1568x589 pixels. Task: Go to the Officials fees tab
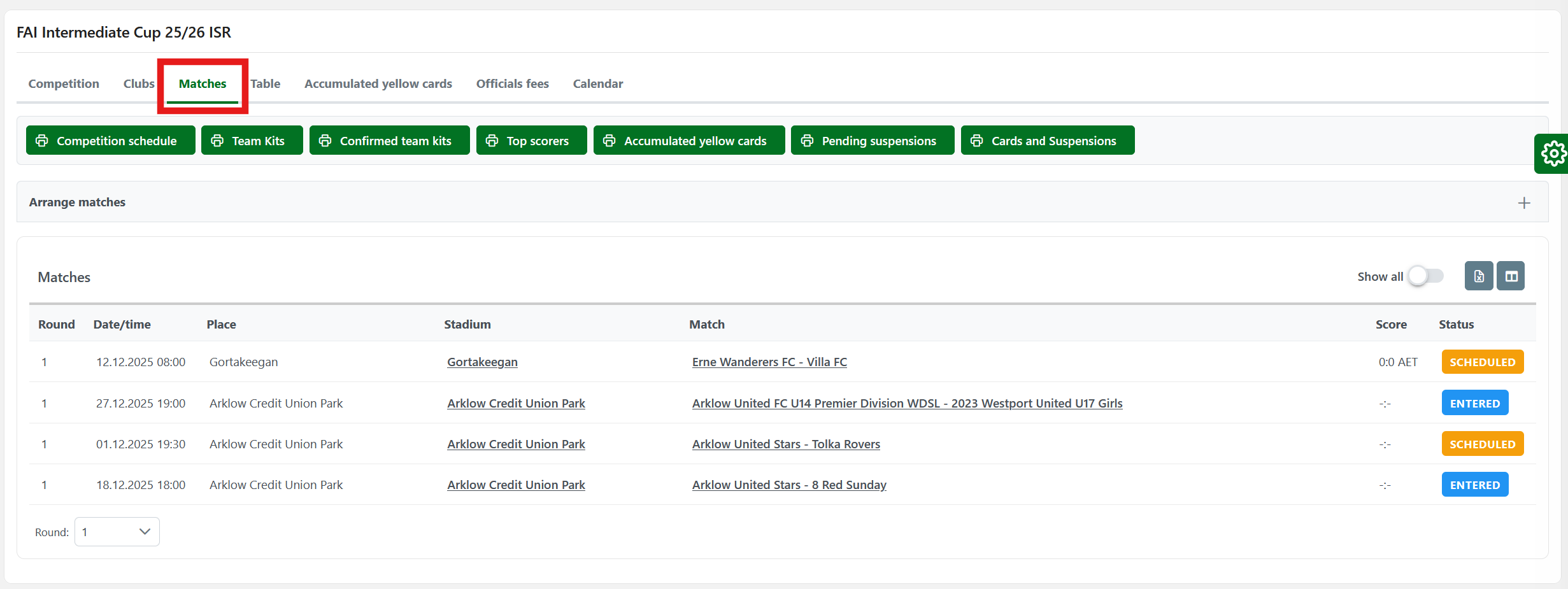click(512, 84)
